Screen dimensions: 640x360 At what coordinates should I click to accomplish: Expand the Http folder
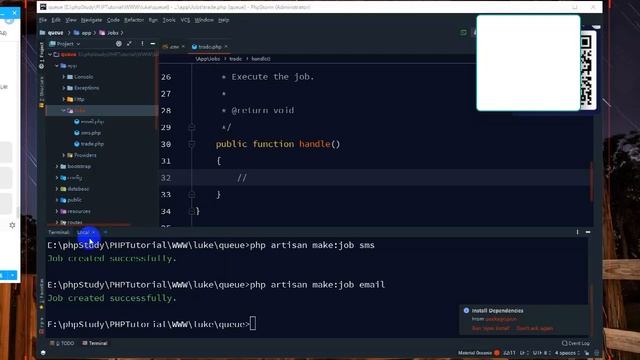pyautogui.click(x=64, y=99)
